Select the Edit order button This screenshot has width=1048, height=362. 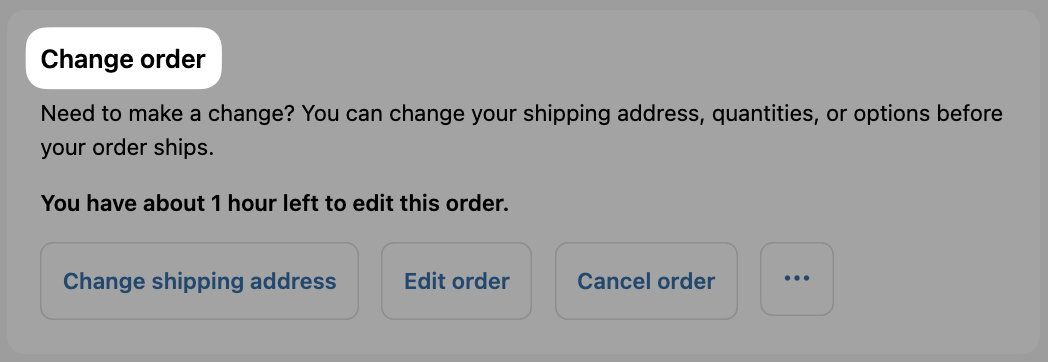click(456, 281)
